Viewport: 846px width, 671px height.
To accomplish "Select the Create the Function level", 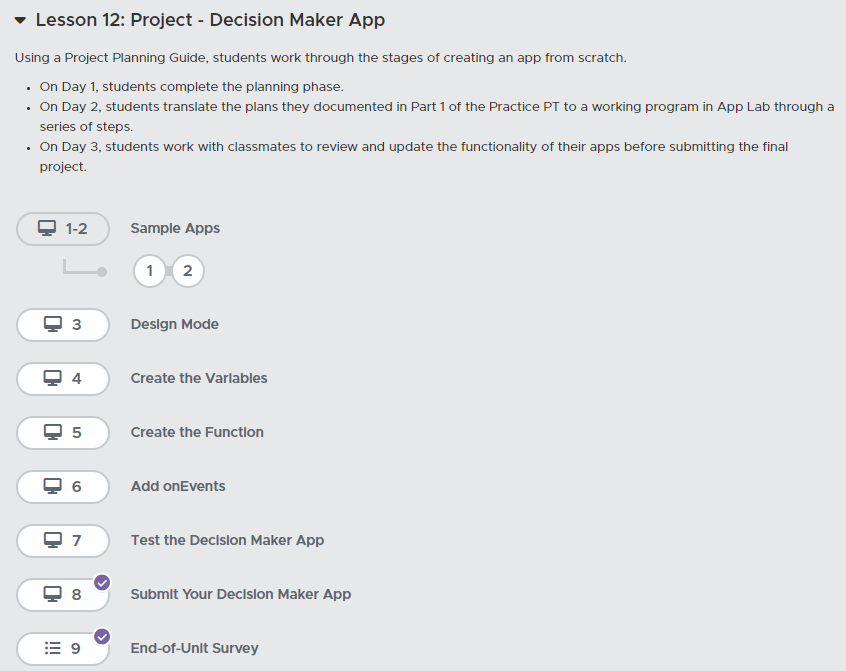I will (197, 433).
